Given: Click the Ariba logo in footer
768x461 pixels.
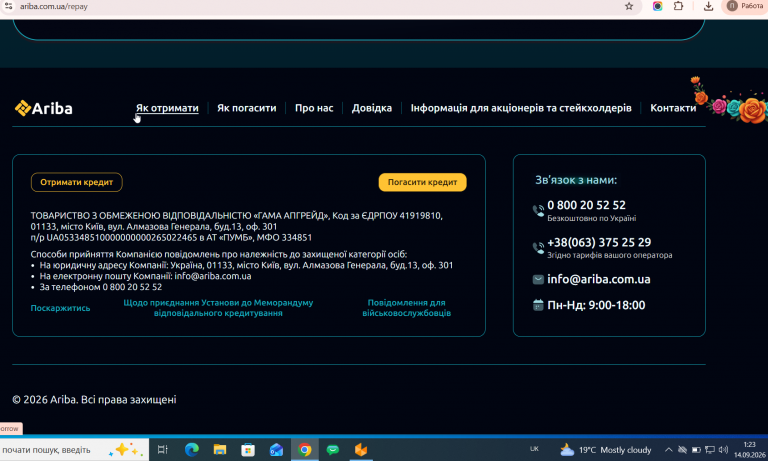Looking at the screenshot, I should (44, 108).
